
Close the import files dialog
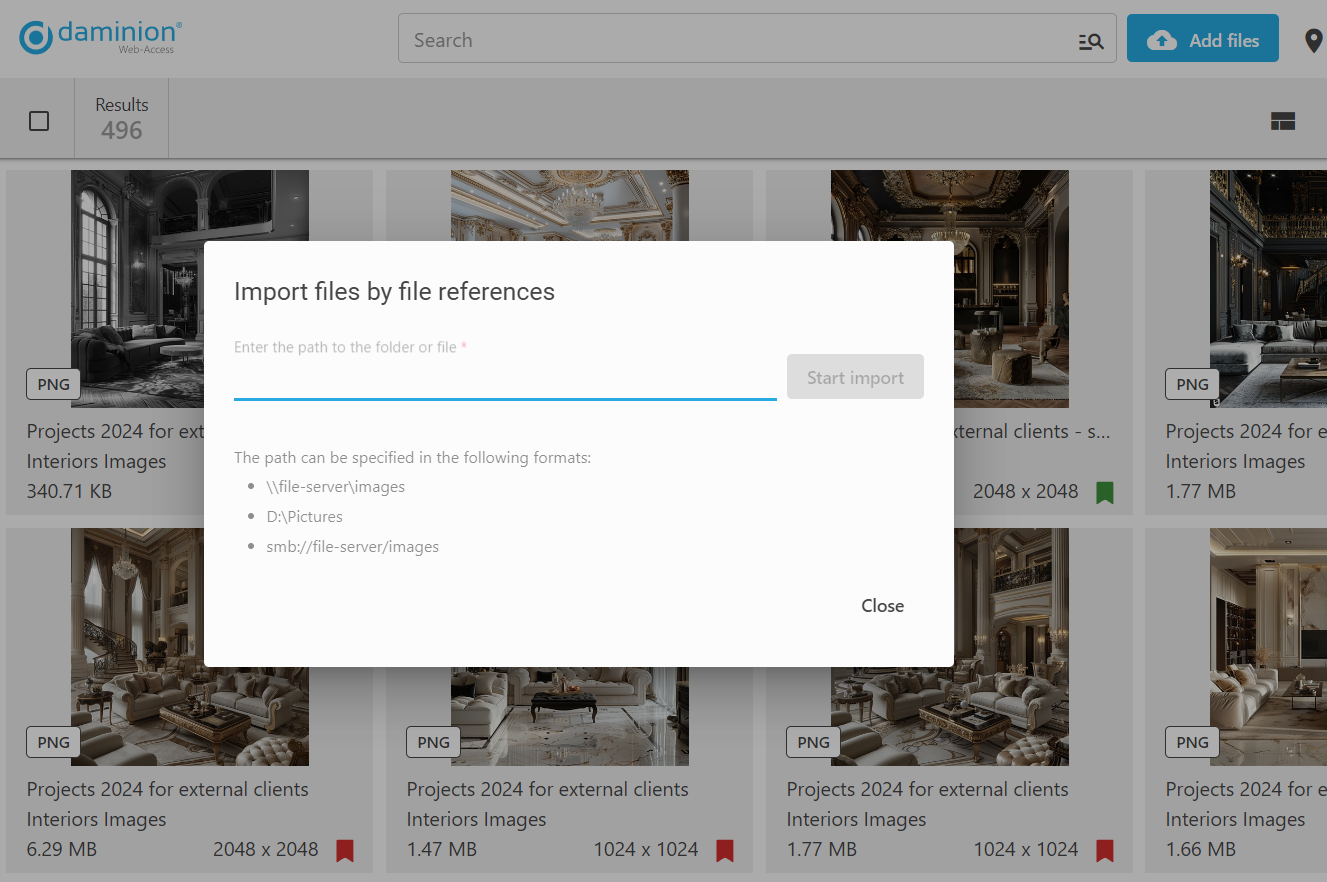[882, 606]
